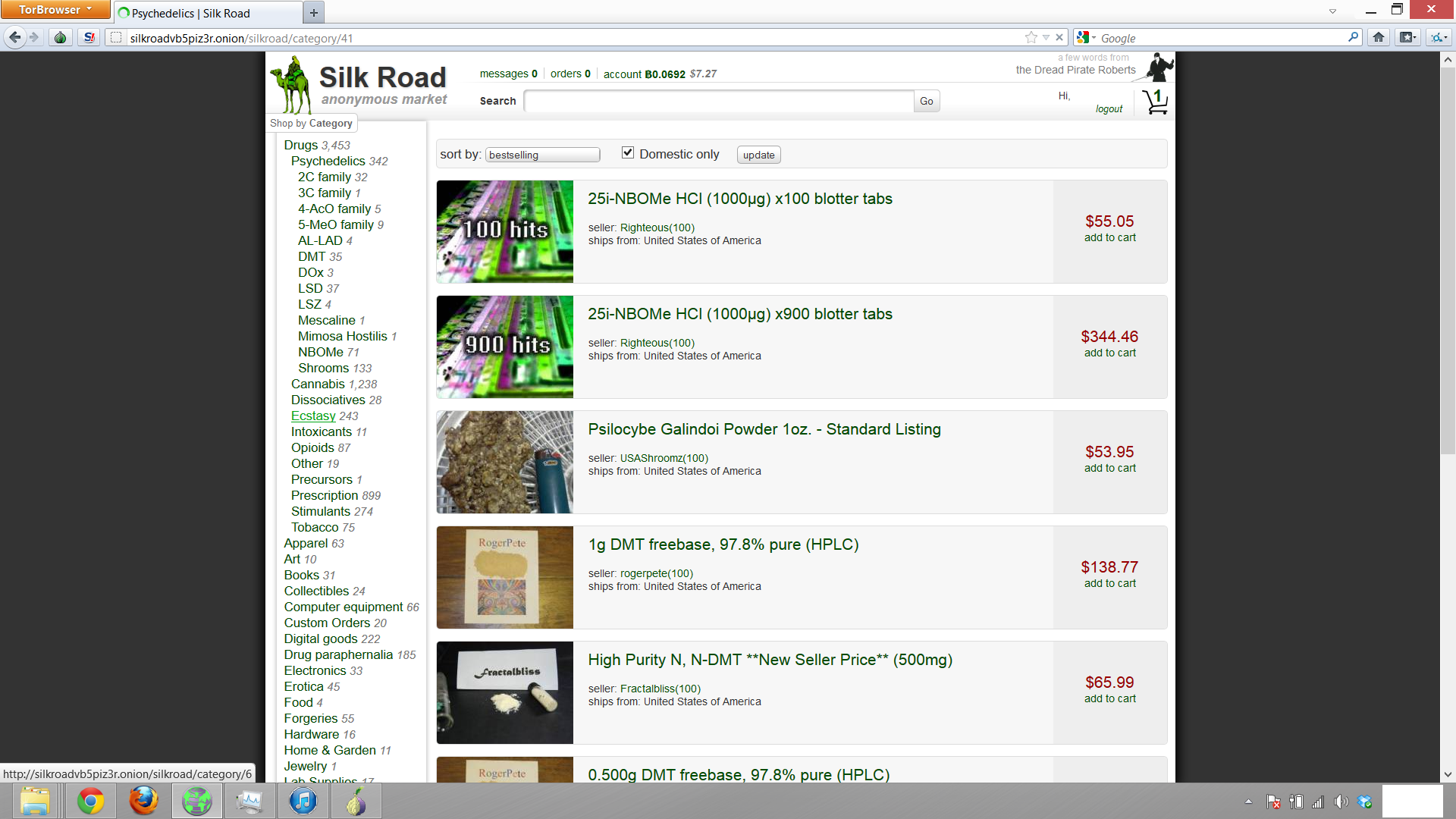Open the list all tabs dropdown arrow
The height and width of the screenshot is (819, 1456).
pos(1332,11)
